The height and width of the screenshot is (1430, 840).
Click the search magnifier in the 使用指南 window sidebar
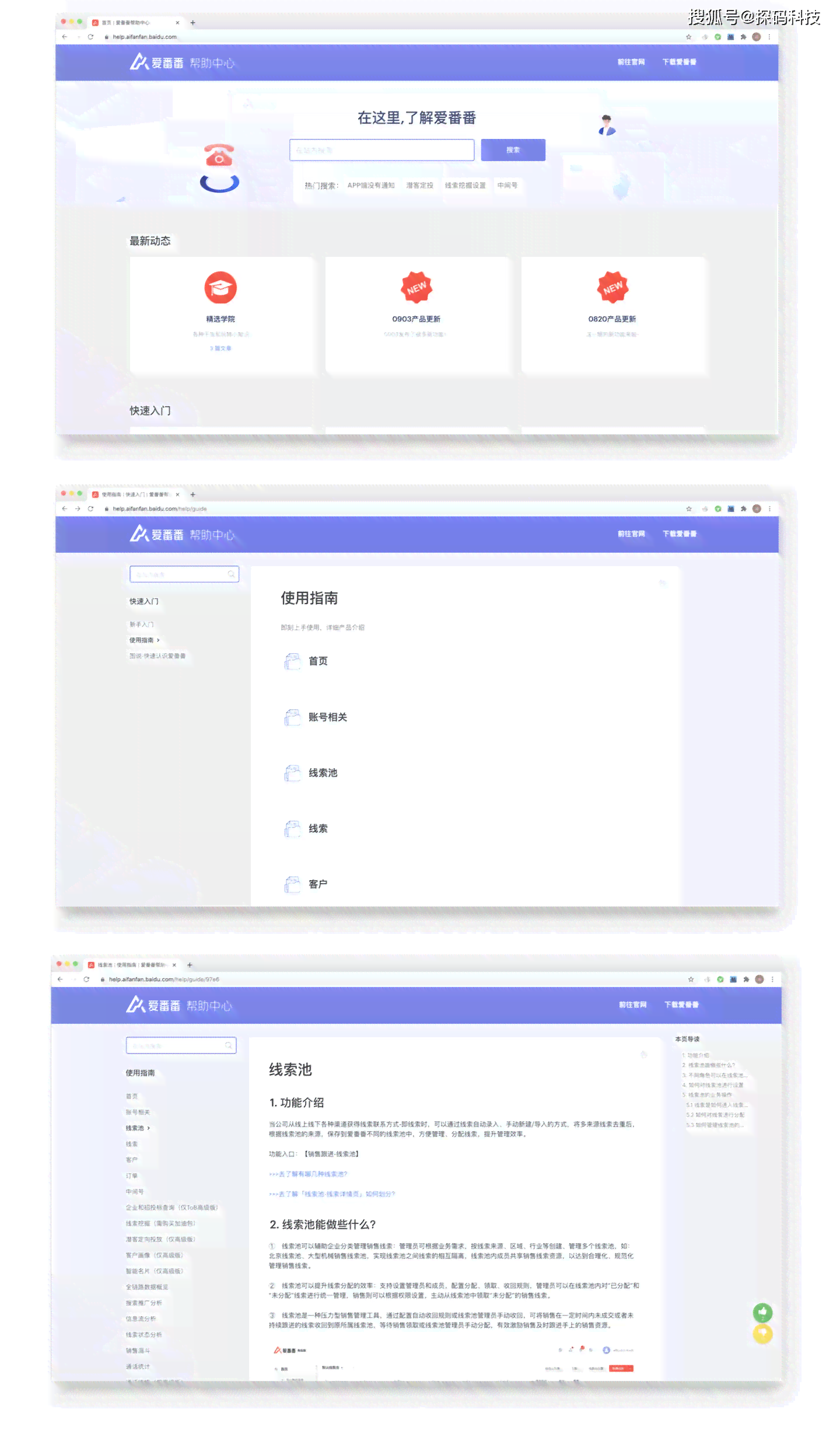point(231,574)
